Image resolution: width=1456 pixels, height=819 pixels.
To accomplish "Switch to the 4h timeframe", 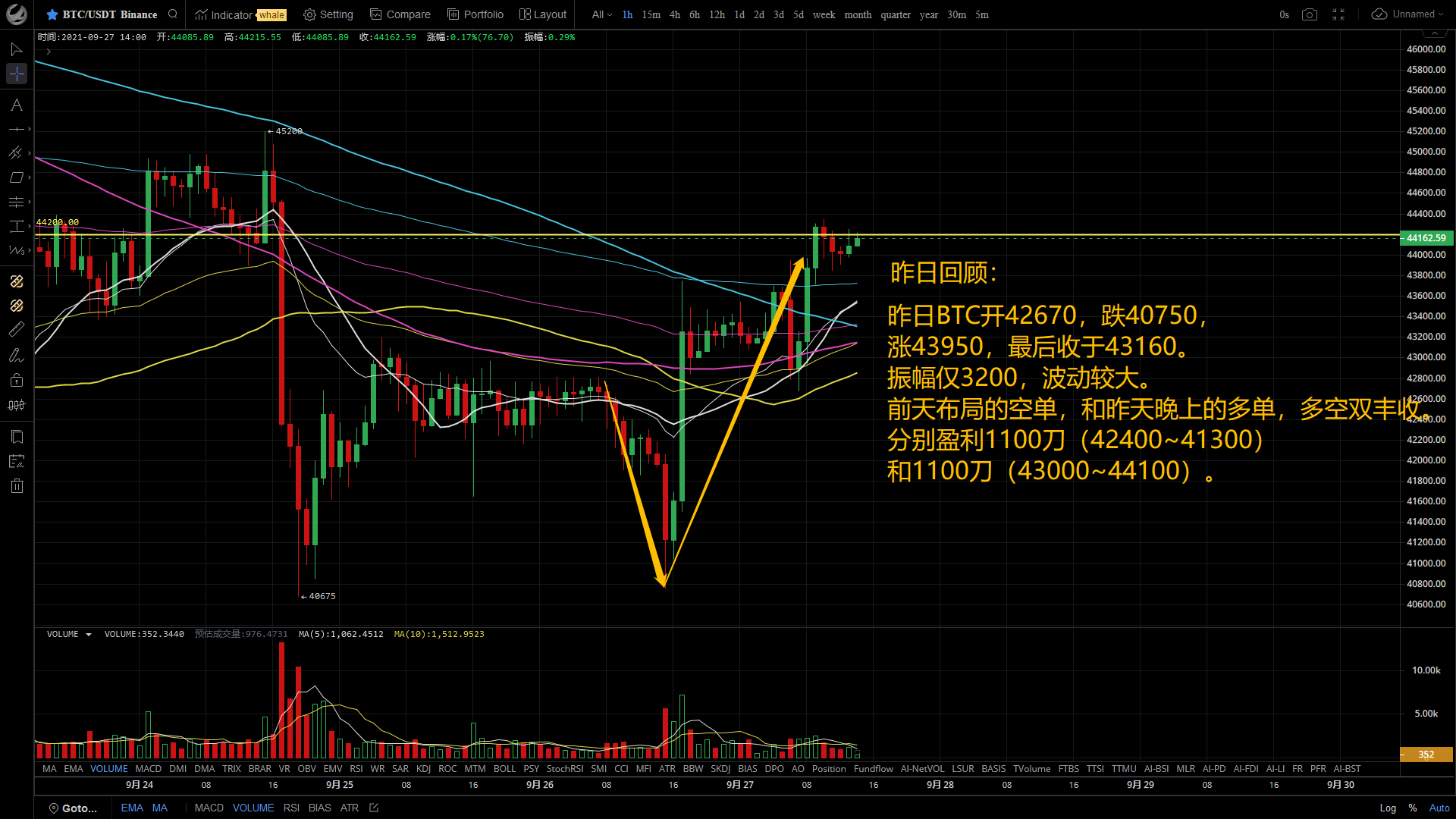I will (x=674, y=14).
